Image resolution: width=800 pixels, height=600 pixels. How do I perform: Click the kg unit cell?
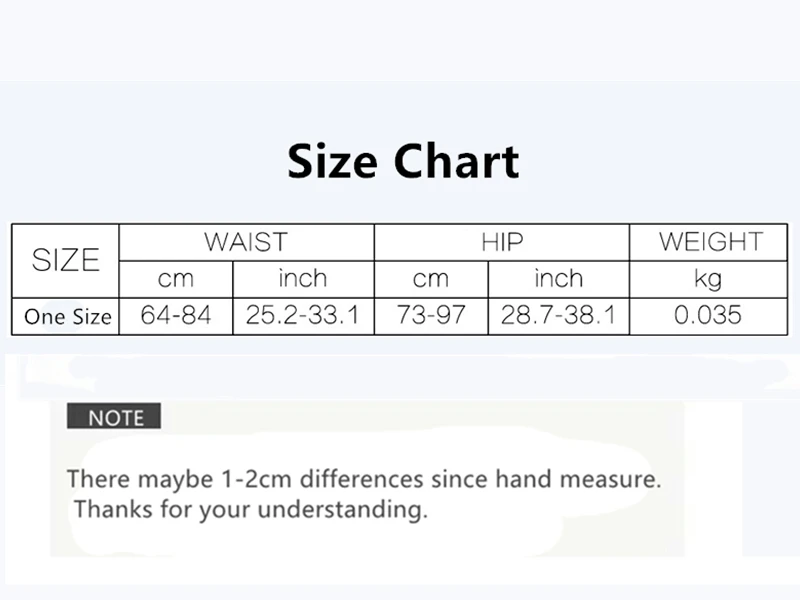(709, 279)
